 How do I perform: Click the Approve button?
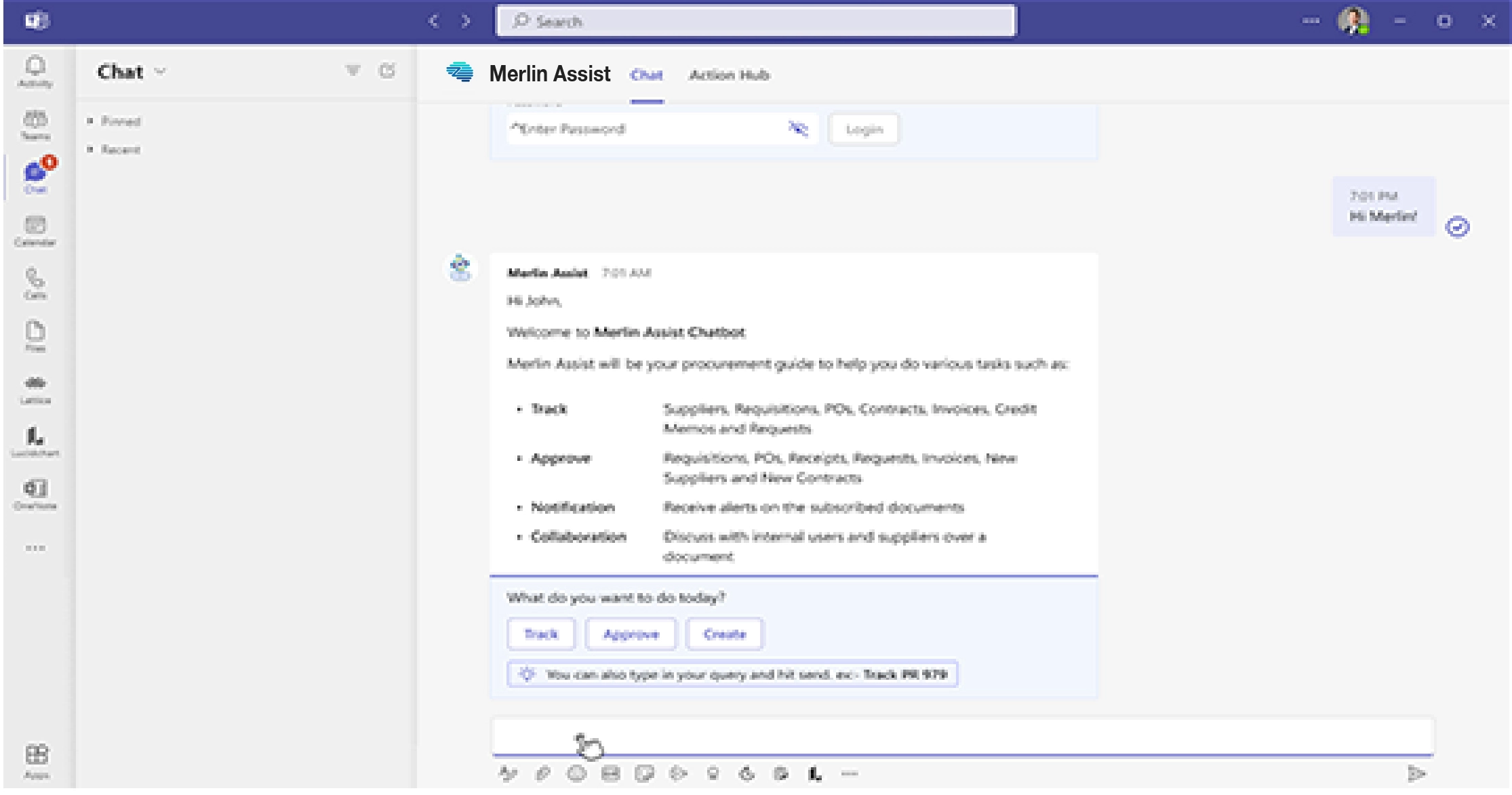click(x=631, y=634)
